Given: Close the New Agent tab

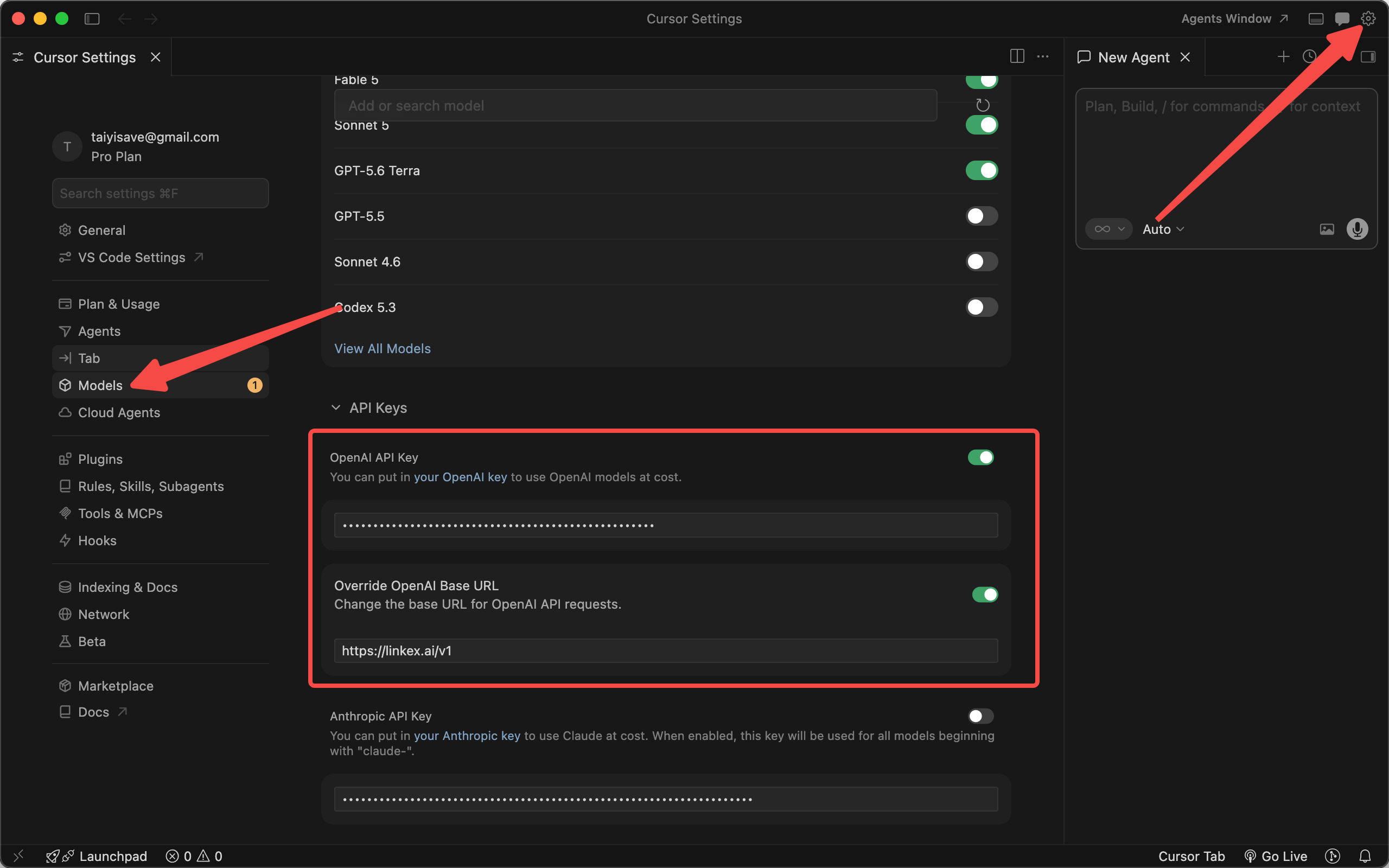Looking at the screenshot, I should tap(1184, 57).
